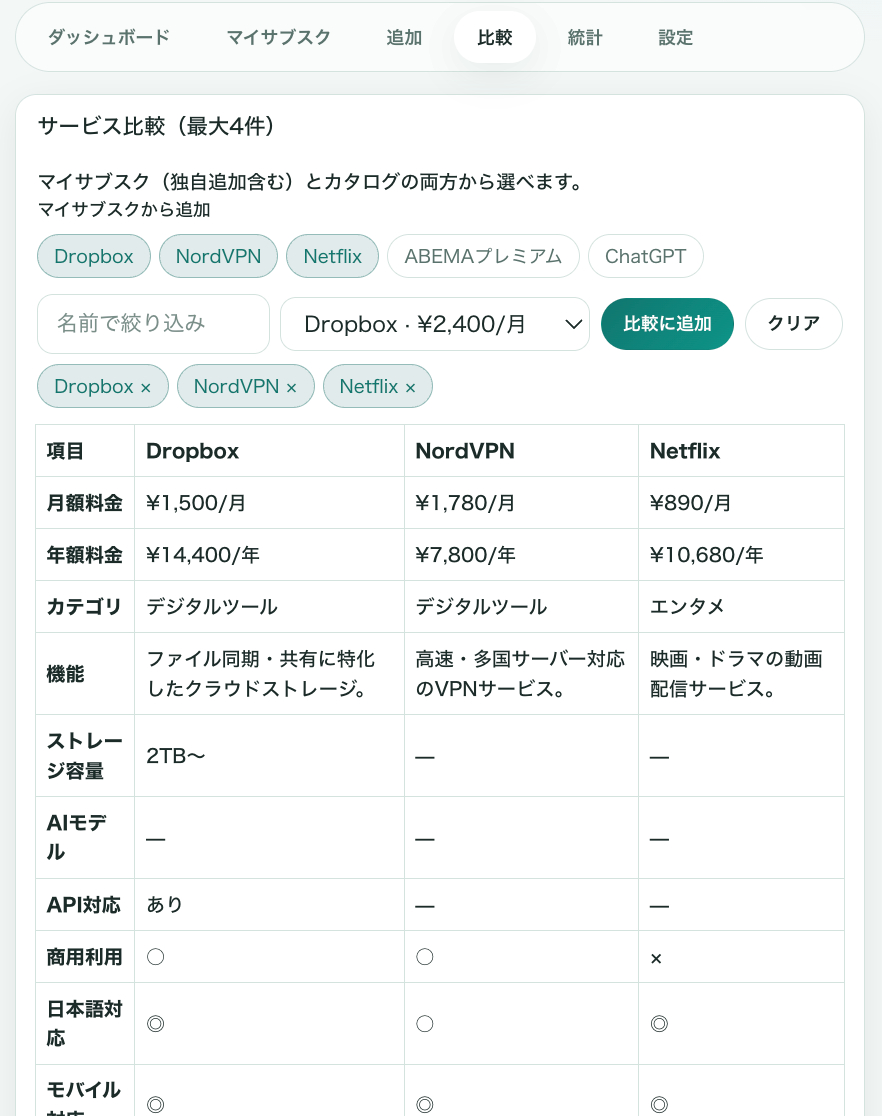Open the 設定 tab
This screenshot has height=1116, width=882.
[x=676, y=38]
